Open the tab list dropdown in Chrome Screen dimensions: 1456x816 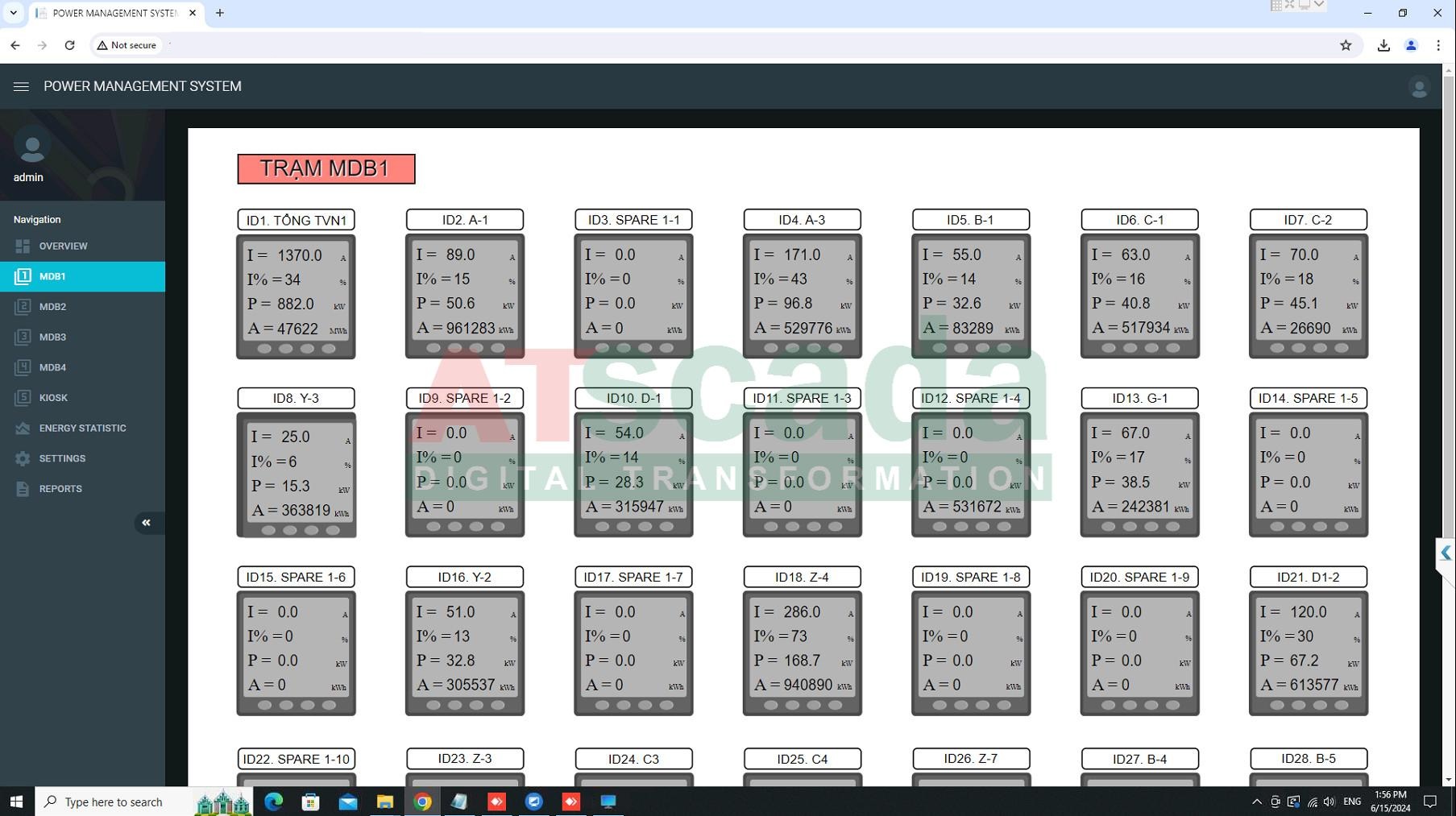[14, 13]
